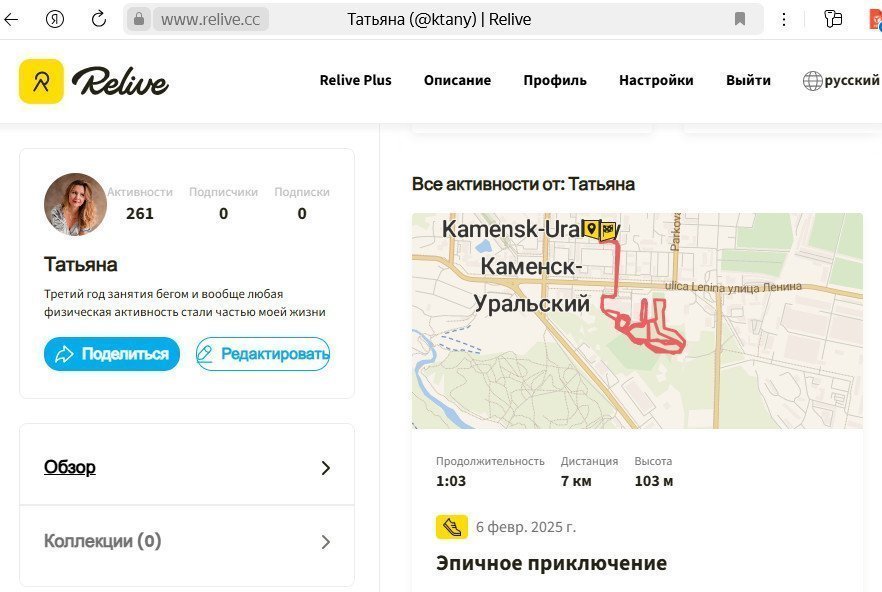Screen dimensions: 882x592
Task: Go back using browser back arrow
Action: pyautogui.click(x=11, y=19)
